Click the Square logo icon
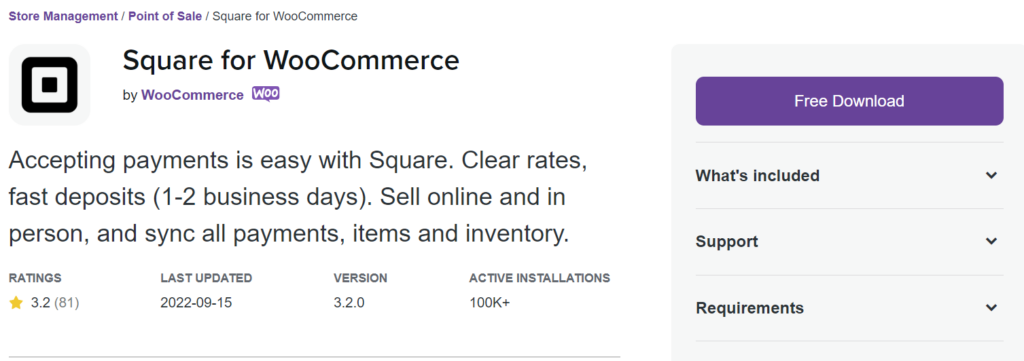Viewport: 1024px width, 361px height. coord(50,85)
